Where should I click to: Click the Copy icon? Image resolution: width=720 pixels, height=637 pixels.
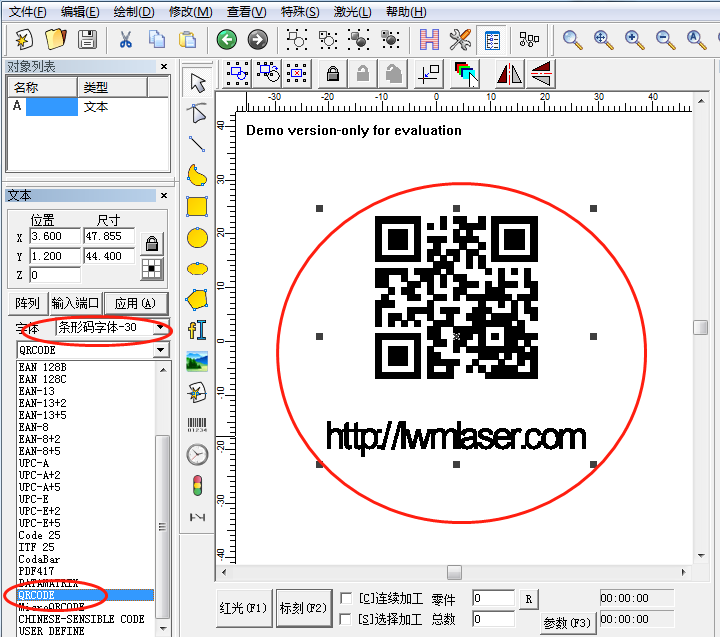tap(157, 39)
